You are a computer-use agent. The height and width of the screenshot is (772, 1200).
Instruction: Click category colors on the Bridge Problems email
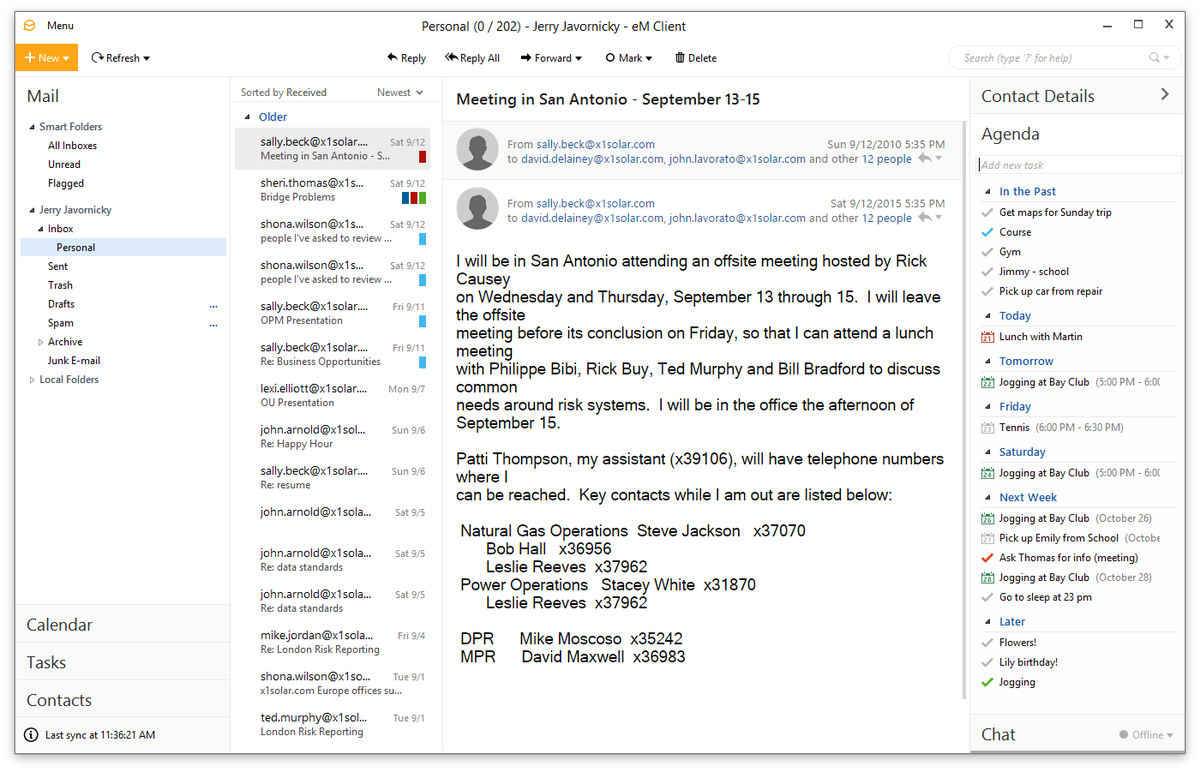[414, 198]
